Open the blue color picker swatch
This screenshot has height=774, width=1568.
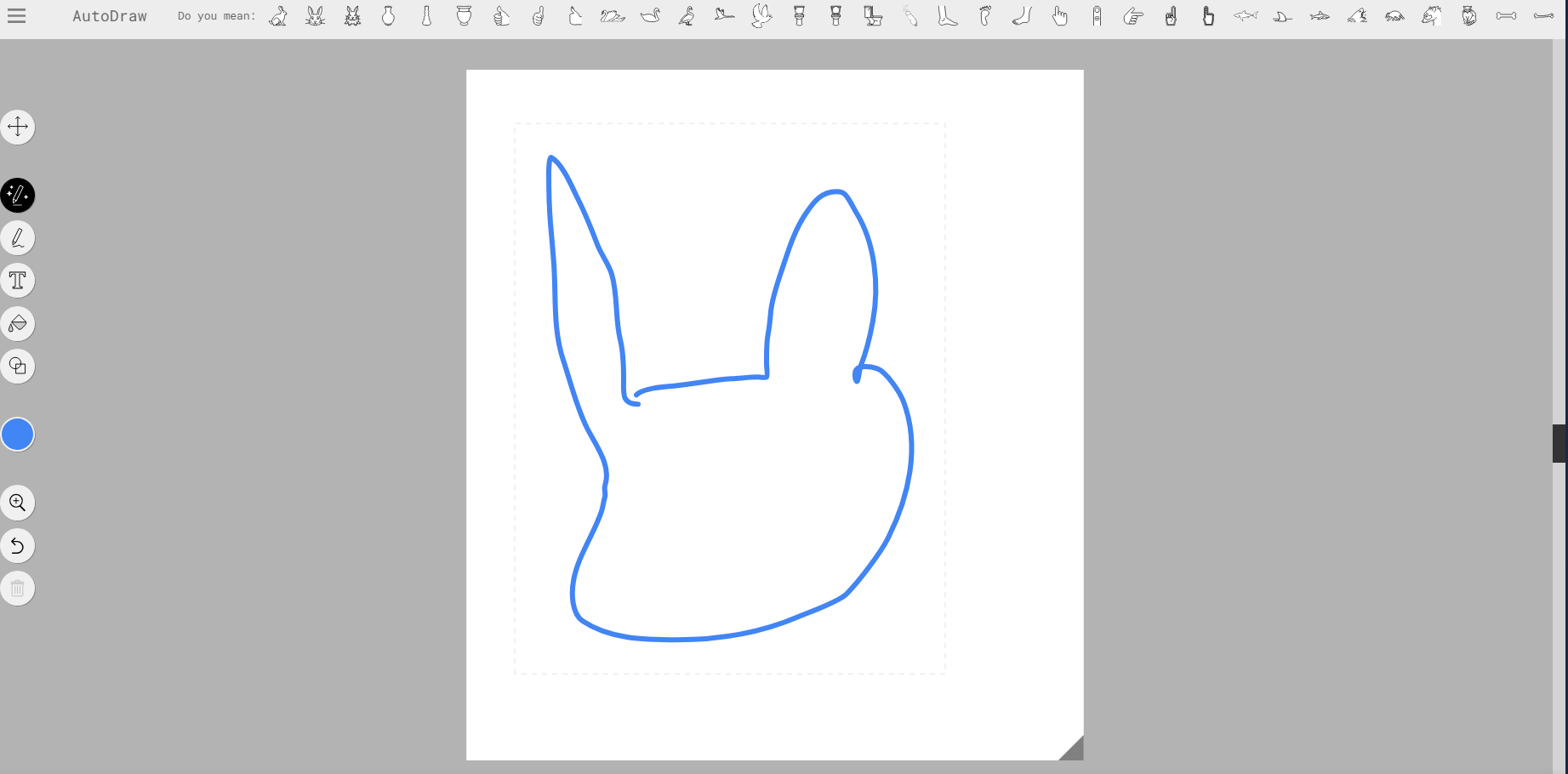18,435
